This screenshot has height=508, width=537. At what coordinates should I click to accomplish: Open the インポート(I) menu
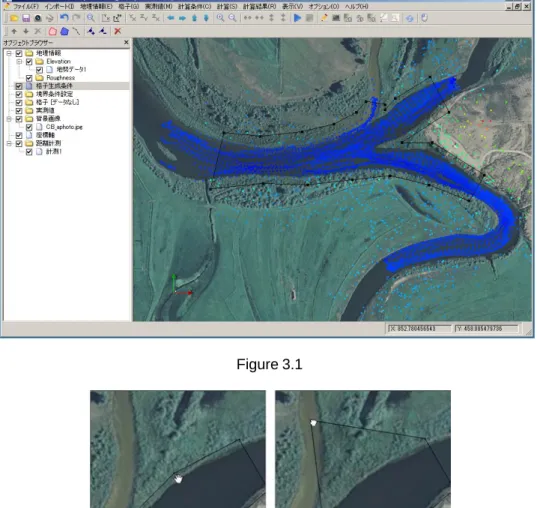click(59, 7)
